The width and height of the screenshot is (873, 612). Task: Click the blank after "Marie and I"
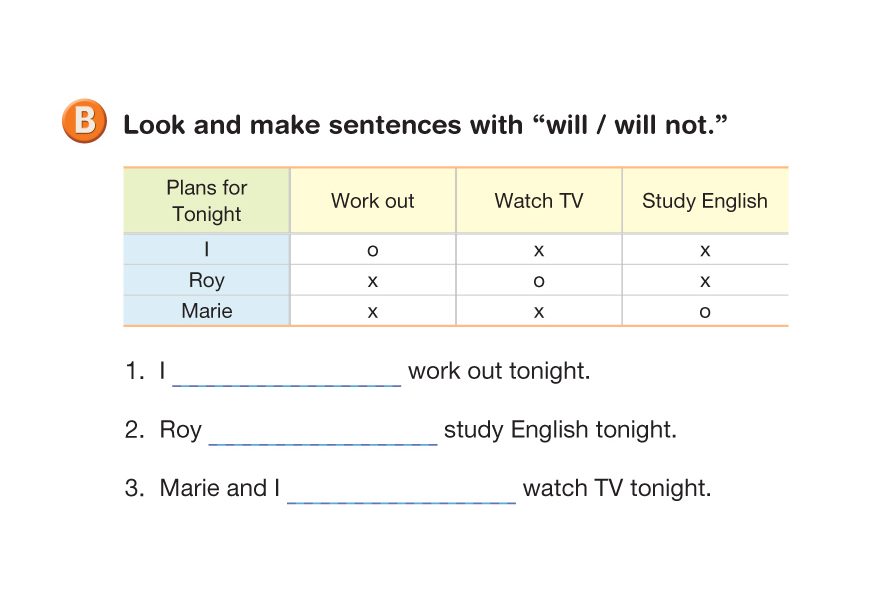(x=401, y=491)
